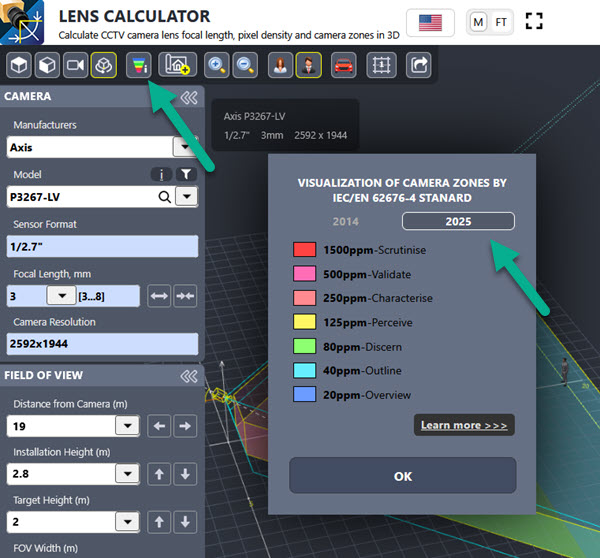The width and height of the screenshot is (600, 558).
Task: Collapse the FIELD OF VIEW panel
Action: click(x=189, y=377)
